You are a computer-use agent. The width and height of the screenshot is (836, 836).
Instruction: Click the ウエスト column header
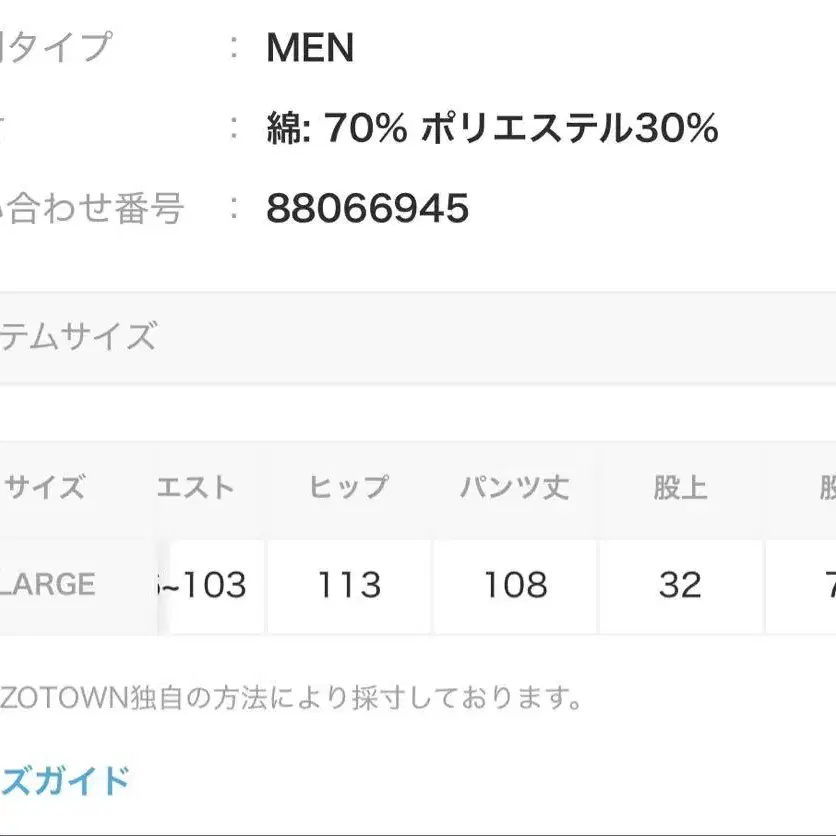(x=195, y=488)
